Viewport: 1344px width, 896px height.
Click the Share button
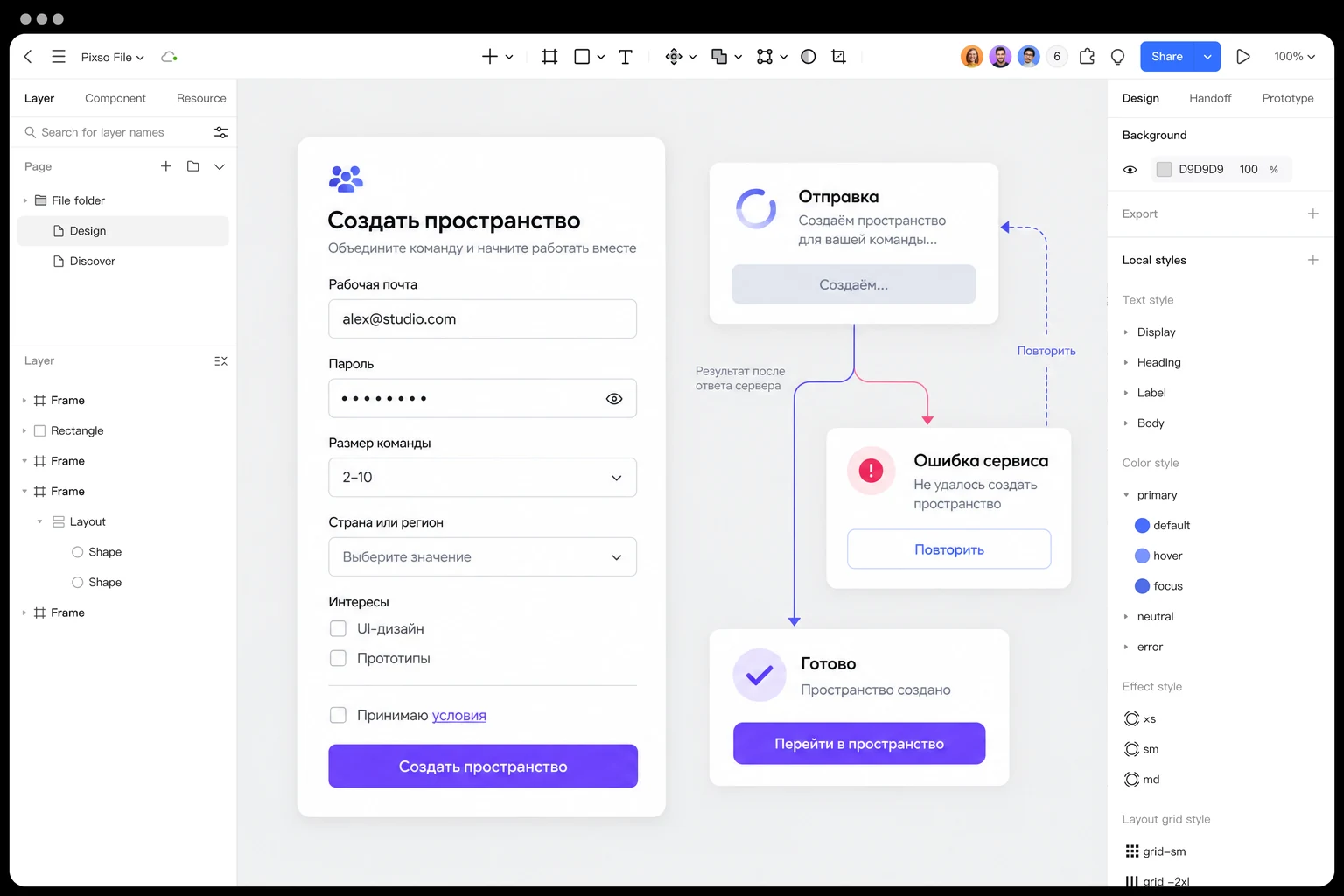click(1167, 57)
